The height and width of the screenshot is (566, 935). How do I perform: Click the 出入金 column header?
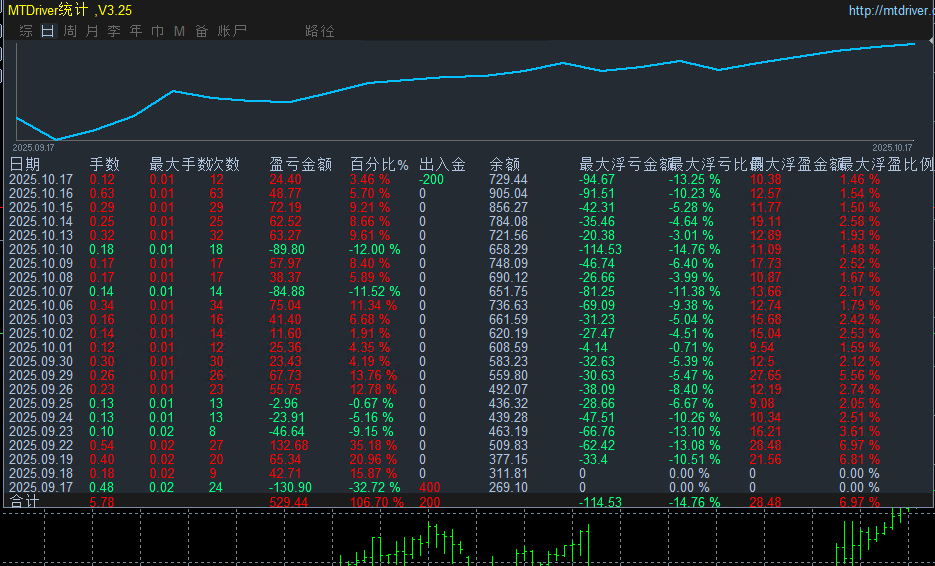click(x=442, y=164)
